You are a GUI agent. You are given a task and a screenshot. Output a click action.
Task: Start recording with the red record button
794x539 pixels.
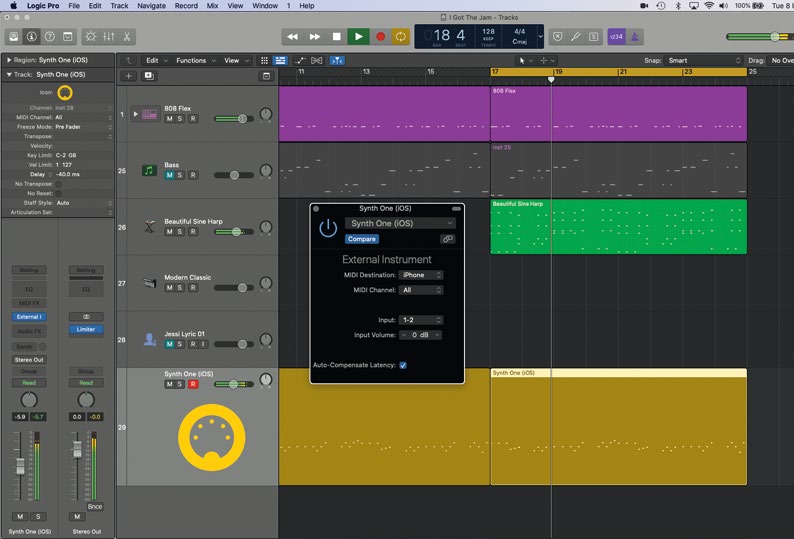click(380, 36)
